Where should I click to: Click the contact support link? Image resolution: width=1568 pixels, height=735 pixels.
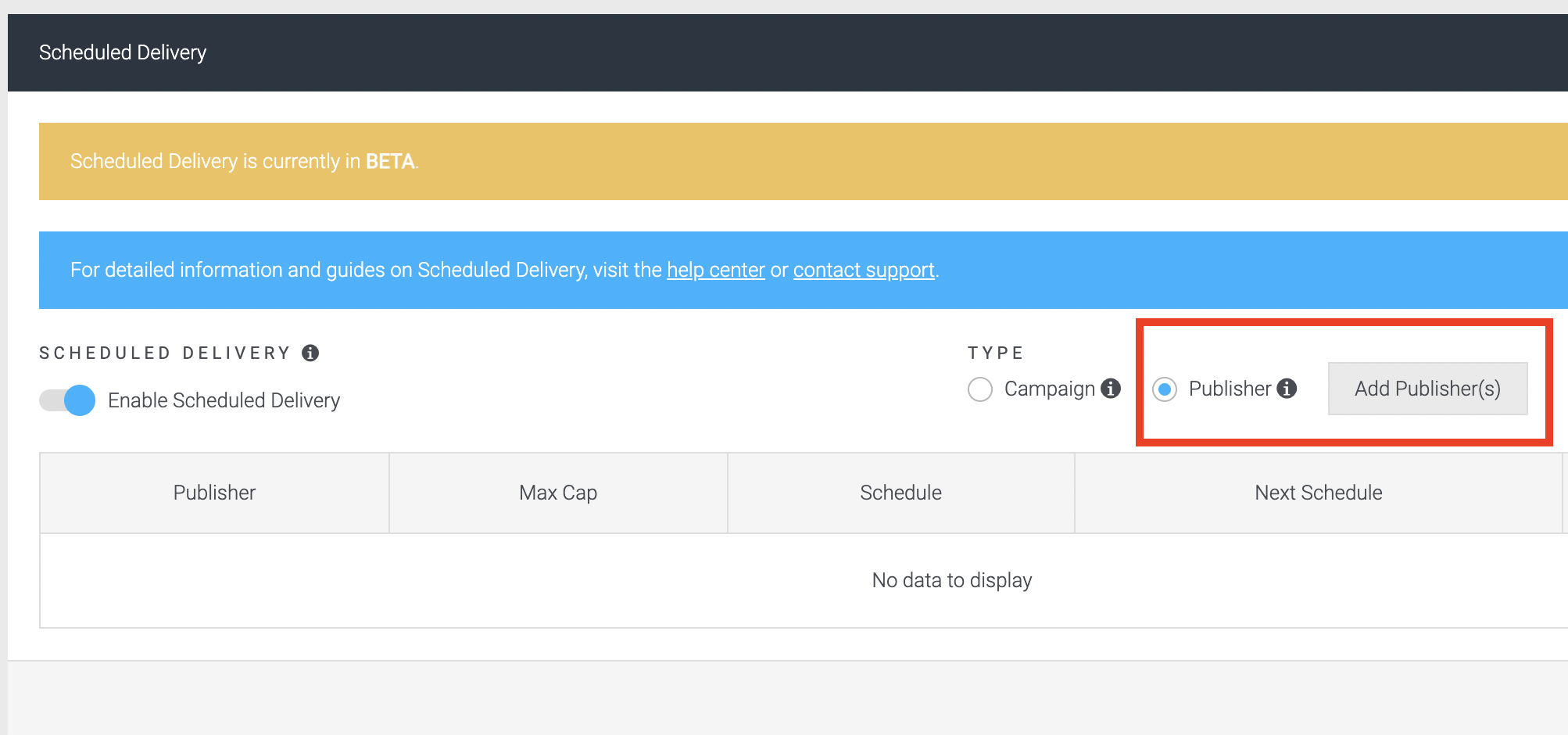(863, 270)
